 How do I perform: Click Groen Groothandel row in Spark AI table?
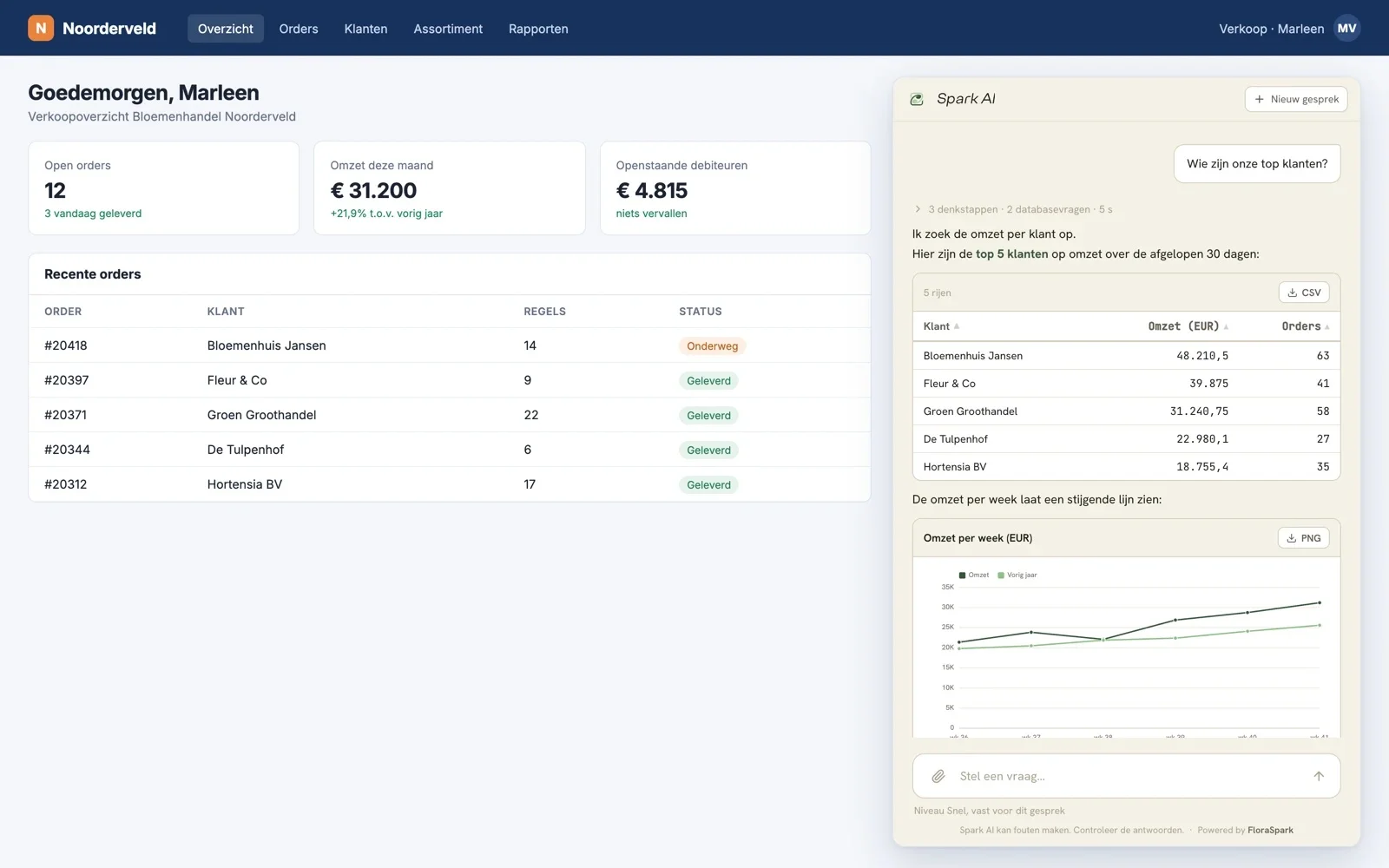point(1126,411)
